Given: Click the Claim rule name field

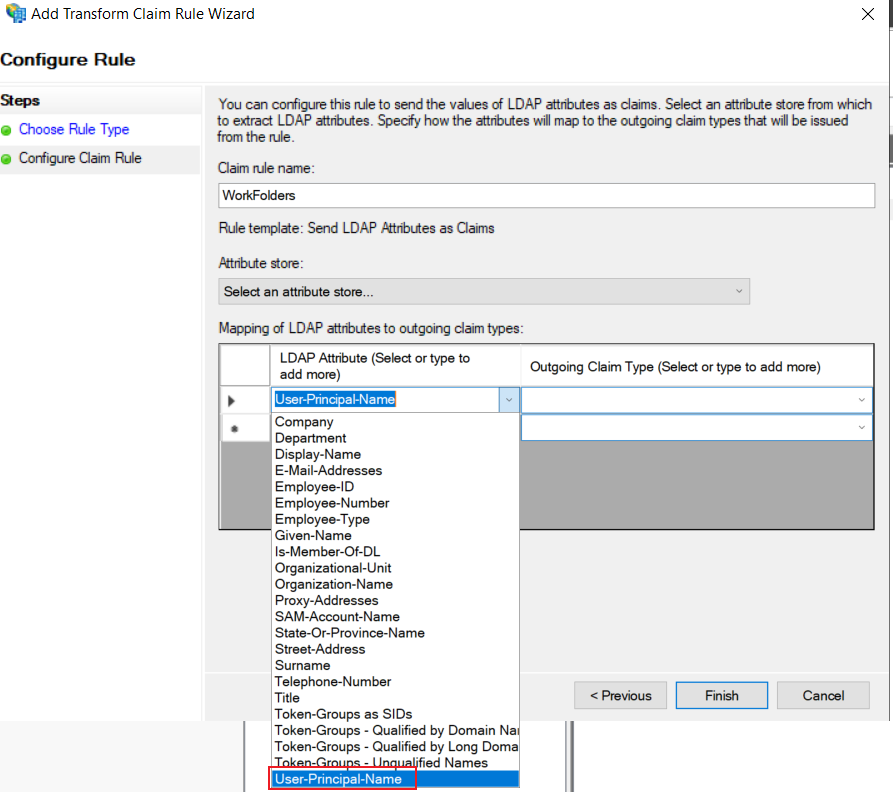Looking at the screenshot, I should 546,195.
